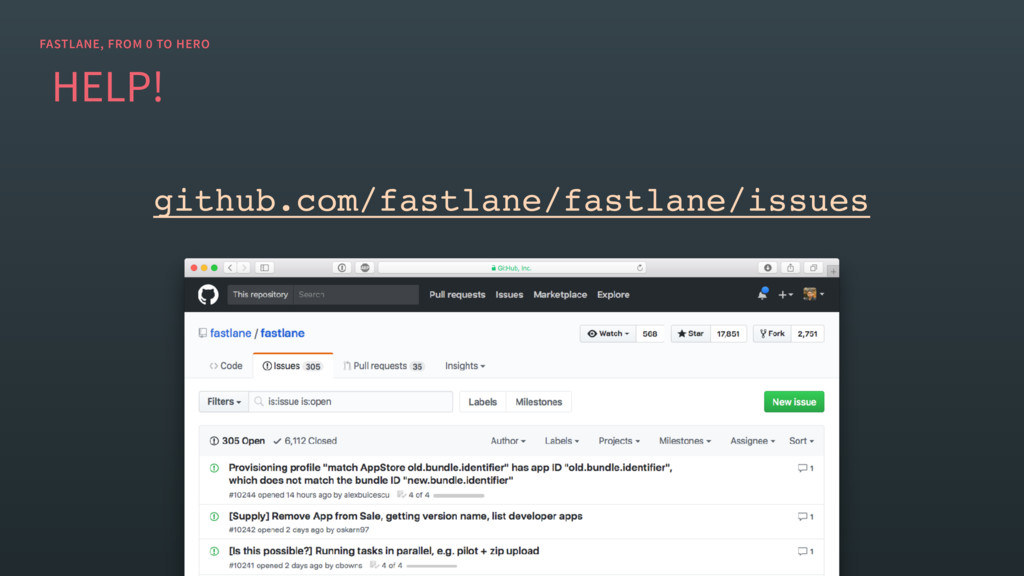Screen dimensions: 1024x576
Task: Show all tabs in Safari toolbar
Action: [x=813, y=268]
